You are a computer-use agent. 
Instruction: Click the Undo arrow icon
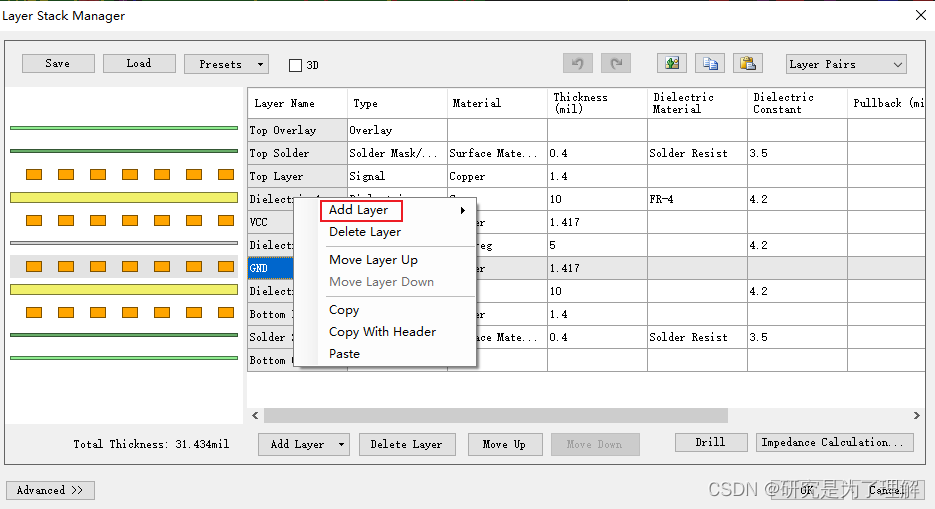[578, 63]
